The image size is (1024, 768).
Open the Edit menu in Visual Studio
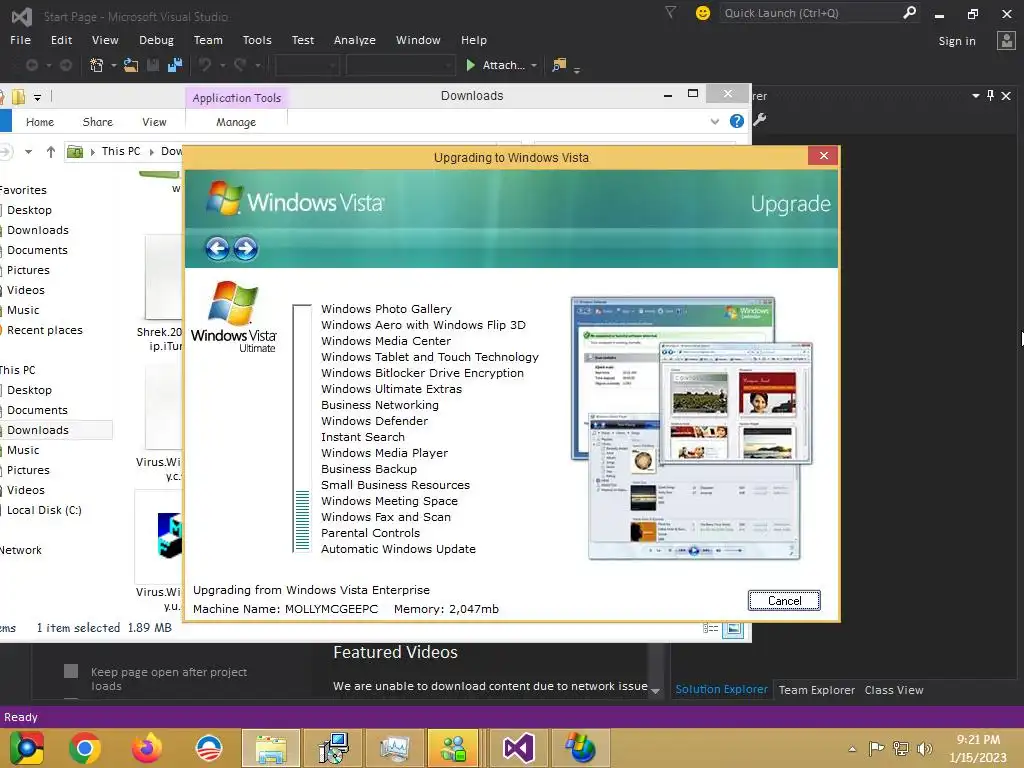61,40
